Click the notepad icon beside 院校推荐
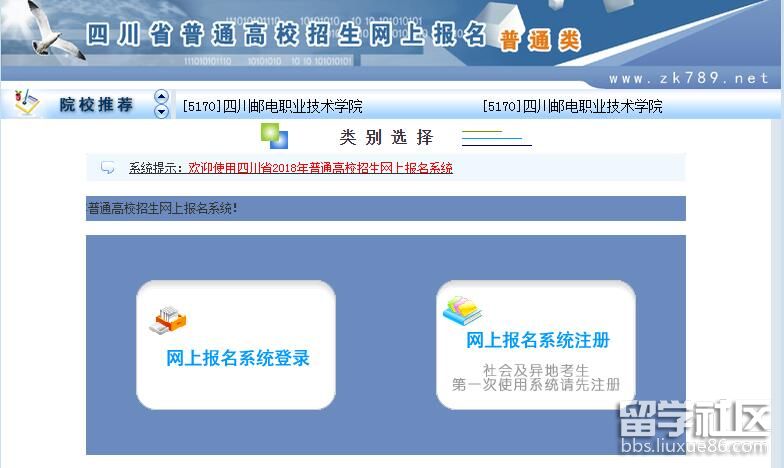 pos(27,103)
